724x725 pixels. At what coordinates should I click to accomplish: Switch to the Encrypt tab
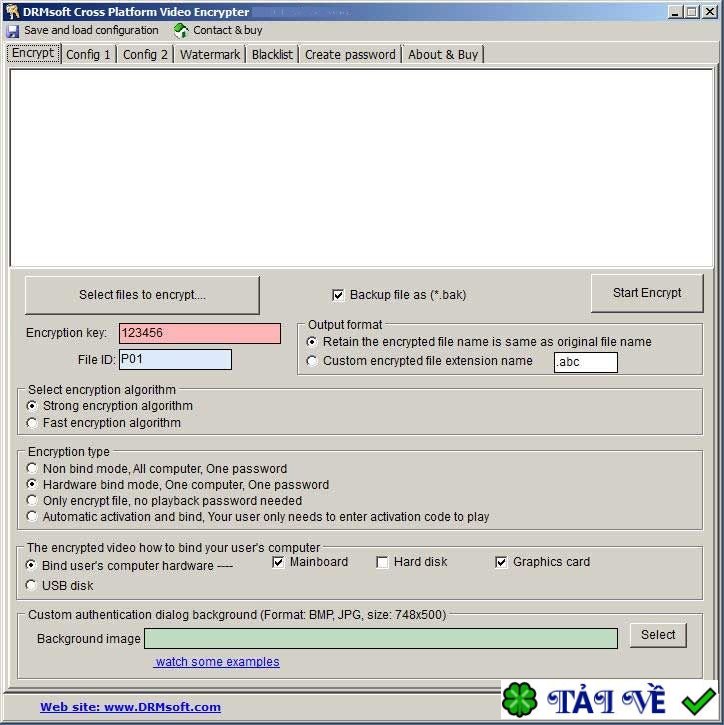click(x=33, y=53)
